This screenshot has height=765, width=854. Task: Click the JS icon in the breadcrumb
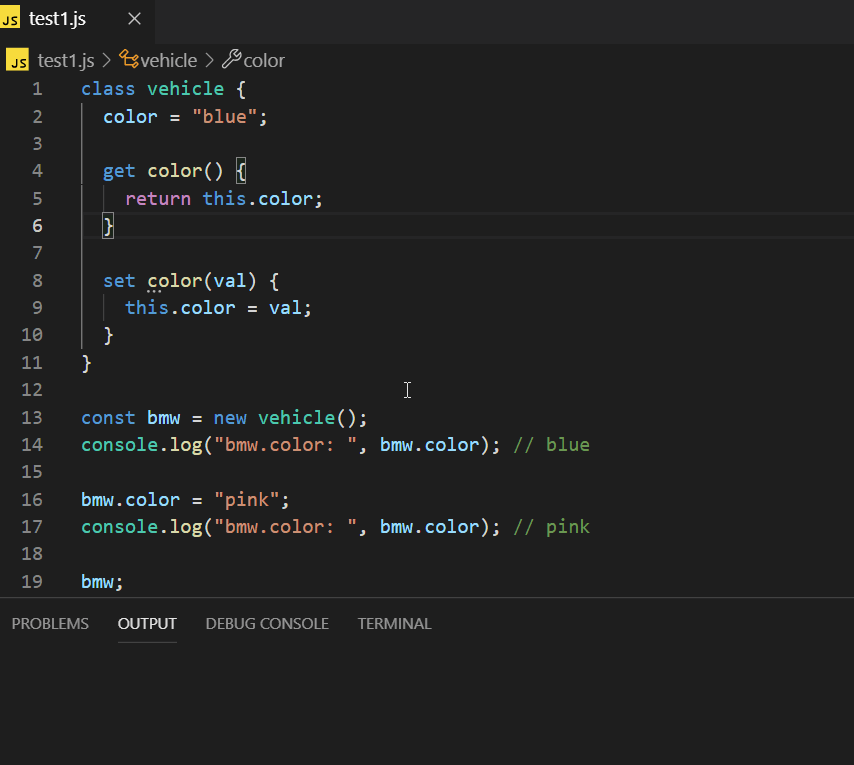pos(17,61)
